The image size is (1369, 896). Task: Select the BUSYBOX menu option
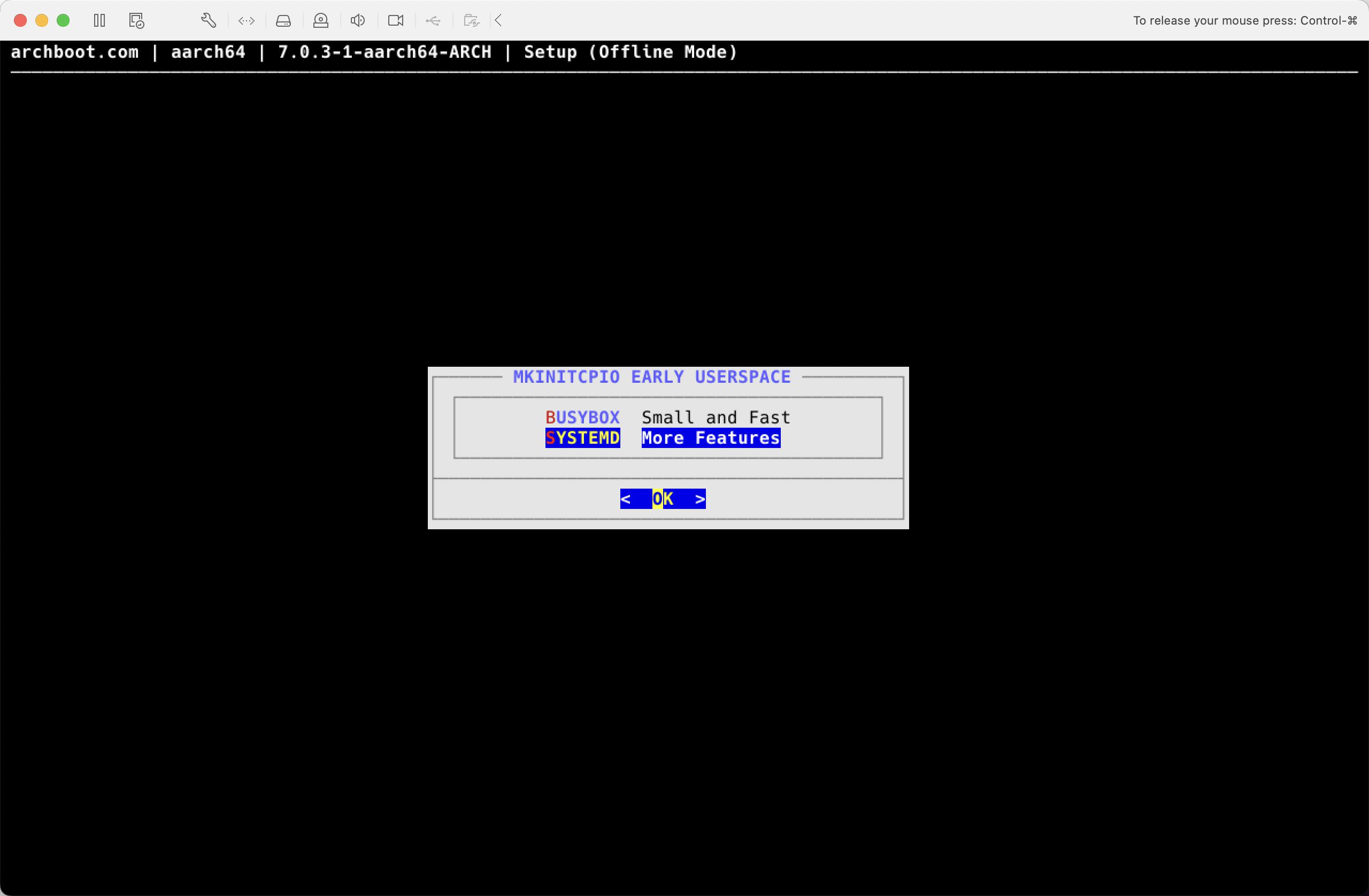[x=583, y=417]
